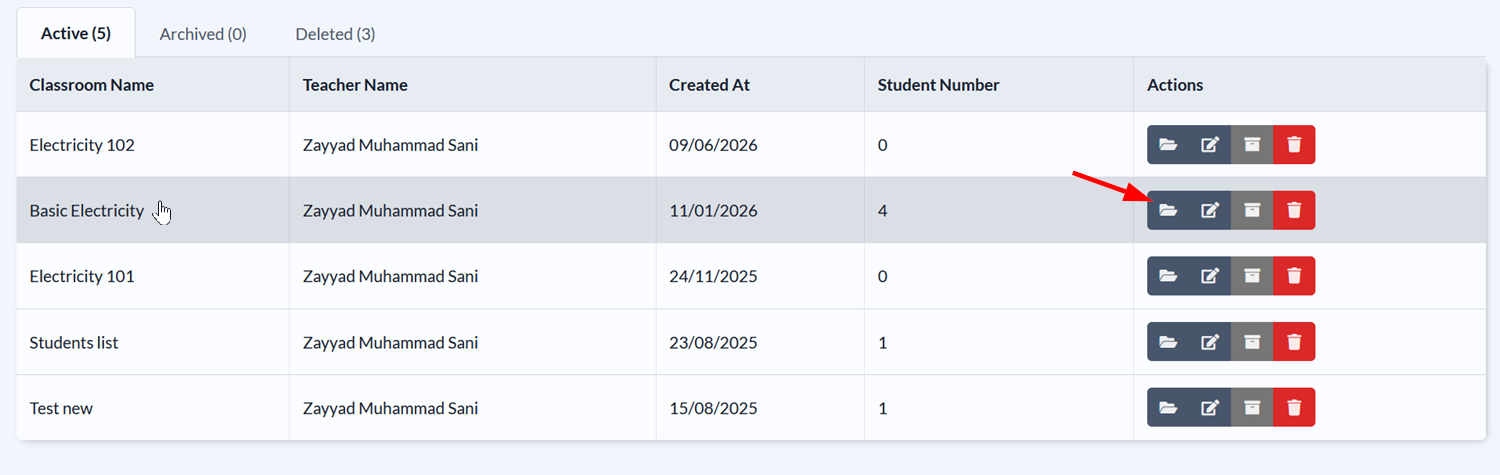Click student number in Electricity 101 row
Screen dimensions: 1500x475
[883, 276]
